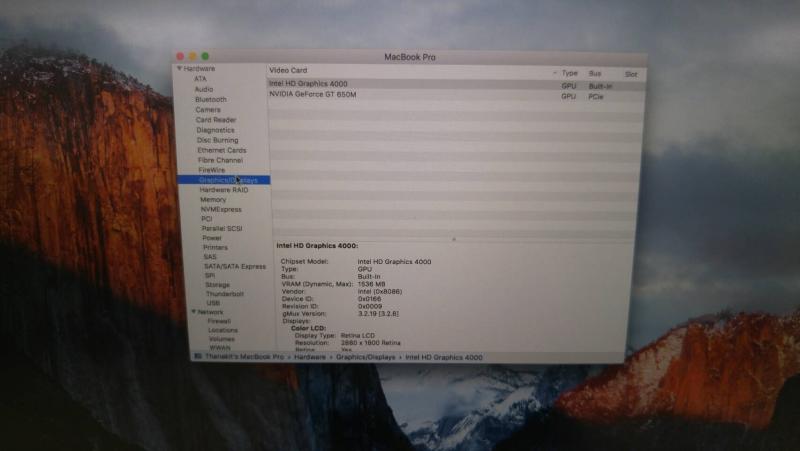Click the gMux Version value 3.2.19
The height and width of the screenshot is (451, 800).
click(378, 314)
